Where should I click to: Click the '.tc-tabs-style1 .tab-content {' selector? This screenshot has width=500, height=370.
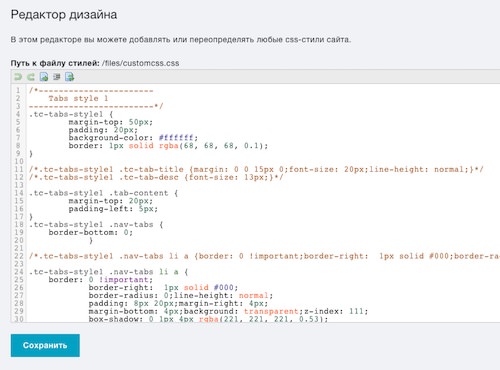click(x=103, y=193)
